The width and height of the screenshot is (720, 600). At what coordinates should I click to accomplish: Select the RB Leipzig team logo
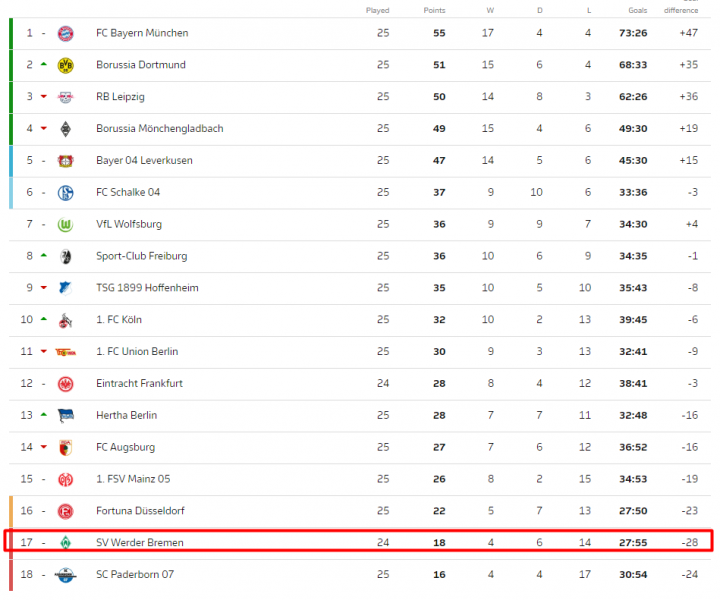[x=66, y=97]
